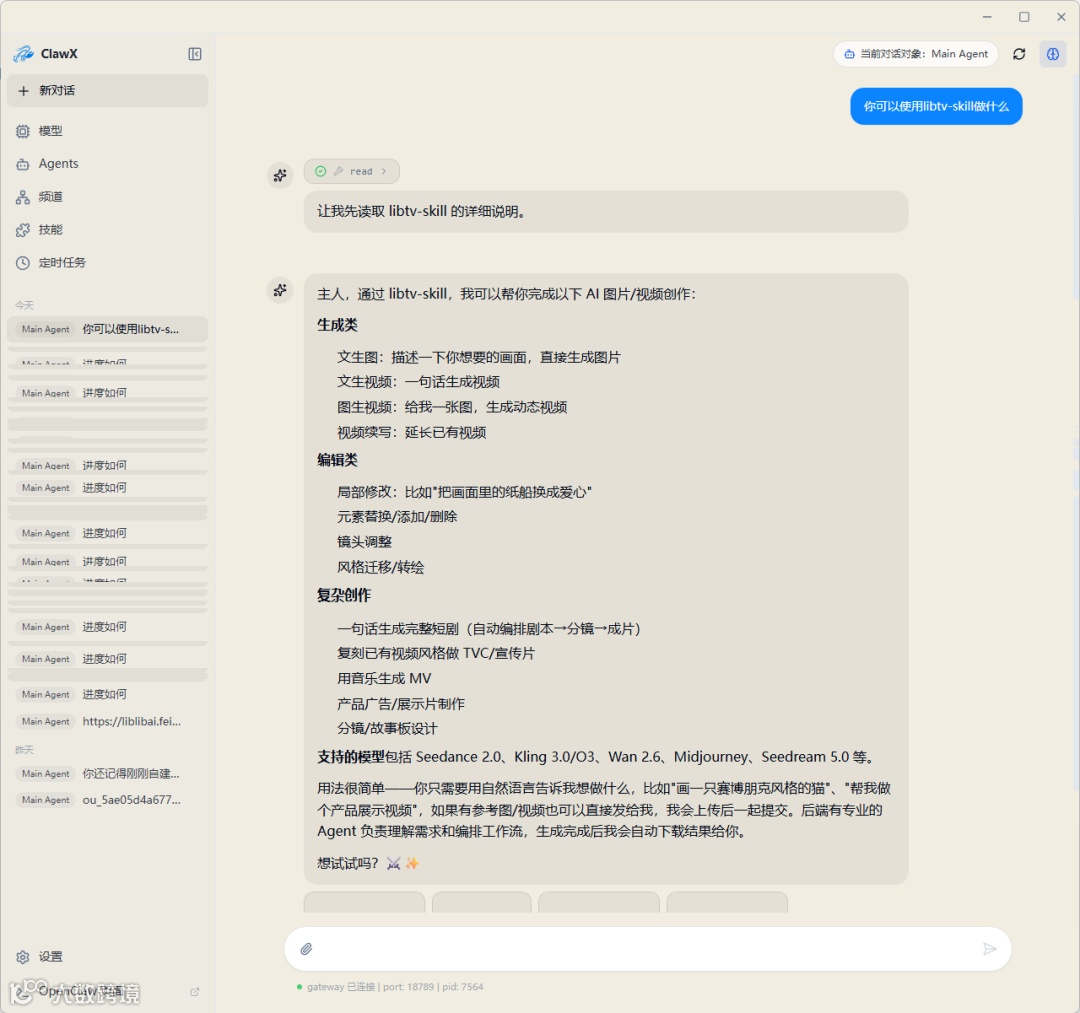Maximize the ClawX window

click(x=1024, y=17)
